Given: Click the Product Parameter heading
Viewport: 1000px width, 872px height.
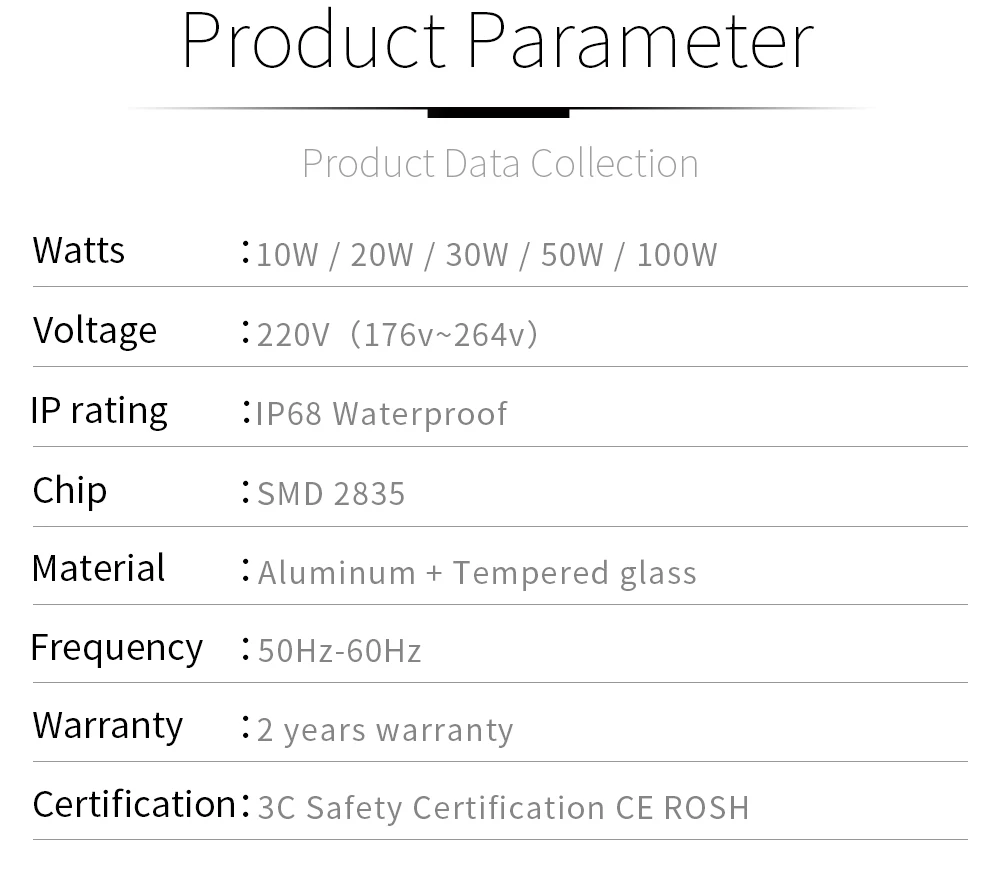Looking at the screenshot, I should point(498,42).
